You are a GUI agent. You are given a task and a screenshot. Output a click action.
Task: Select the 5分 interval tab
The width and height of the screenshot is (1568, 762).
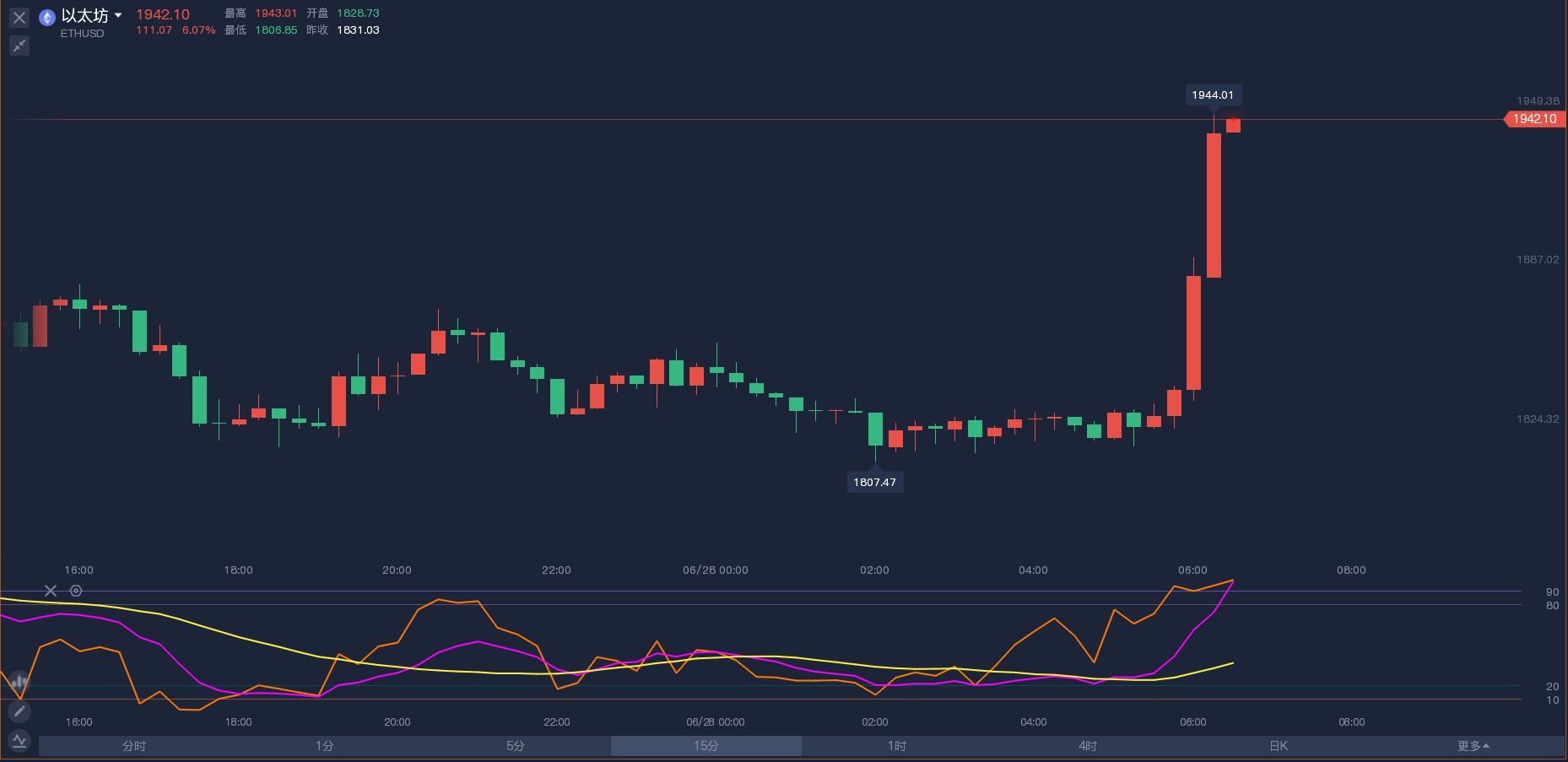[x=516, y=746]
